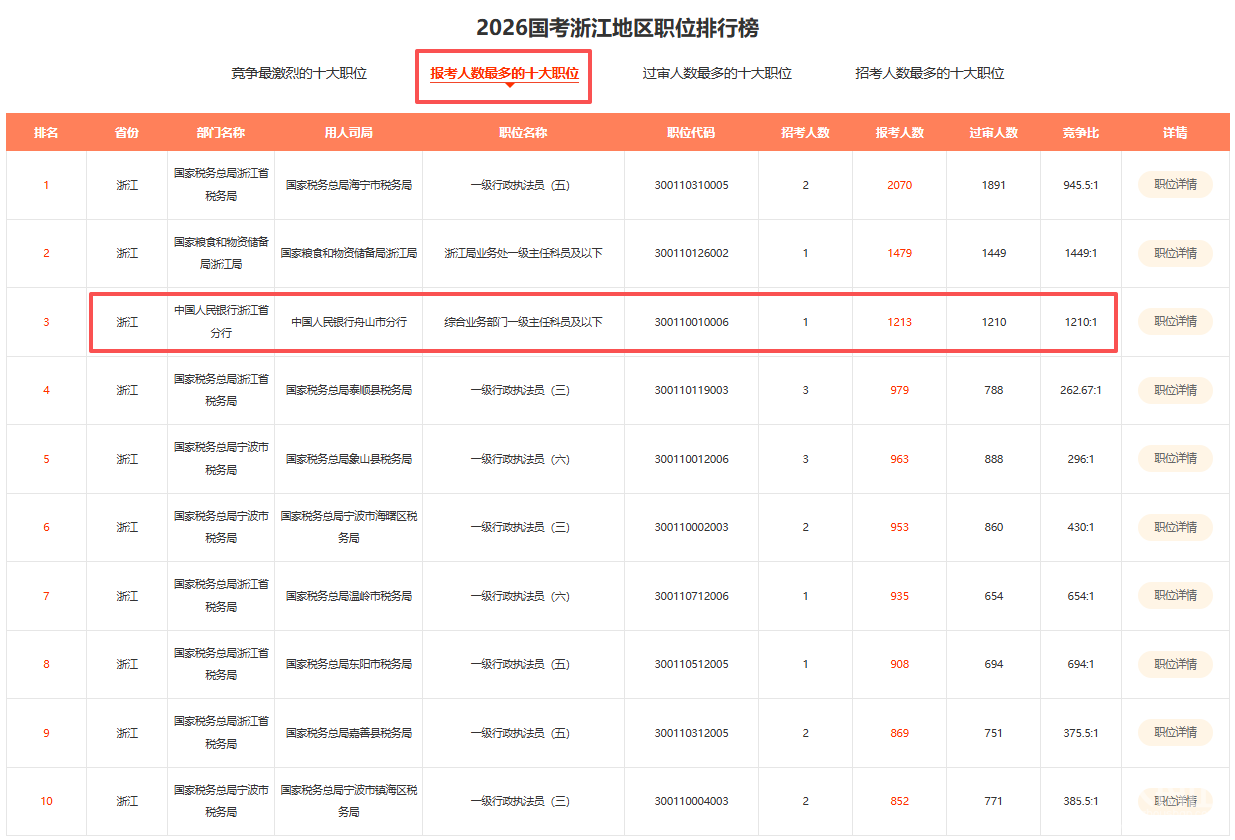The image size is (1235, 840).
Task: Click applicant count 2070 in first row
Action: [x=899, y=185]
